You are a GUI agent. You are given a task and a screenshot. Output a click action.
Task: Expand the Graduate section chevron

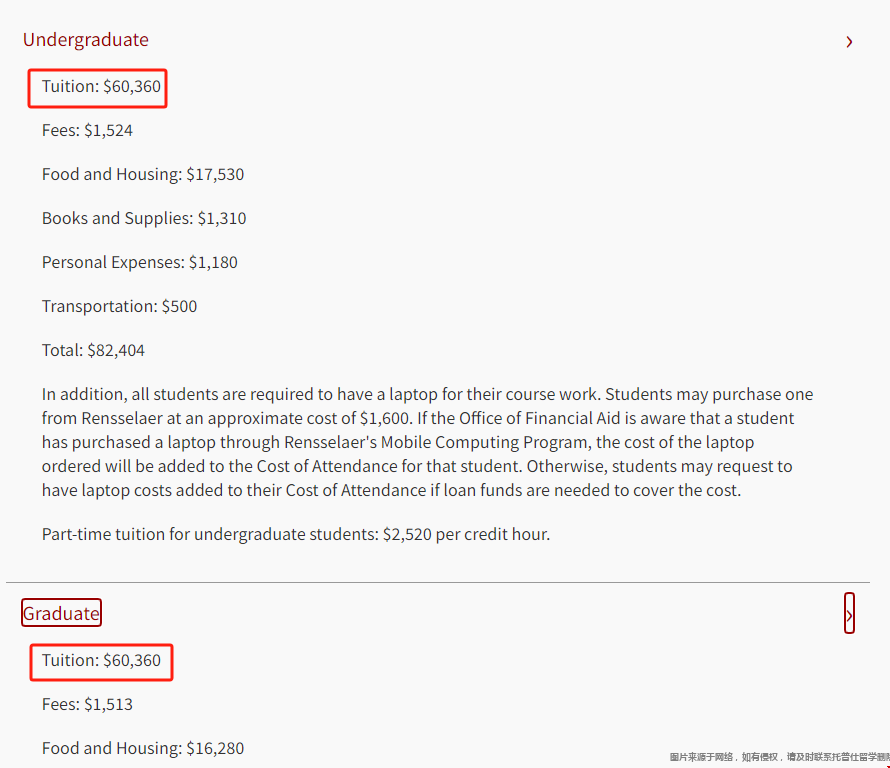tap(849, 615)
